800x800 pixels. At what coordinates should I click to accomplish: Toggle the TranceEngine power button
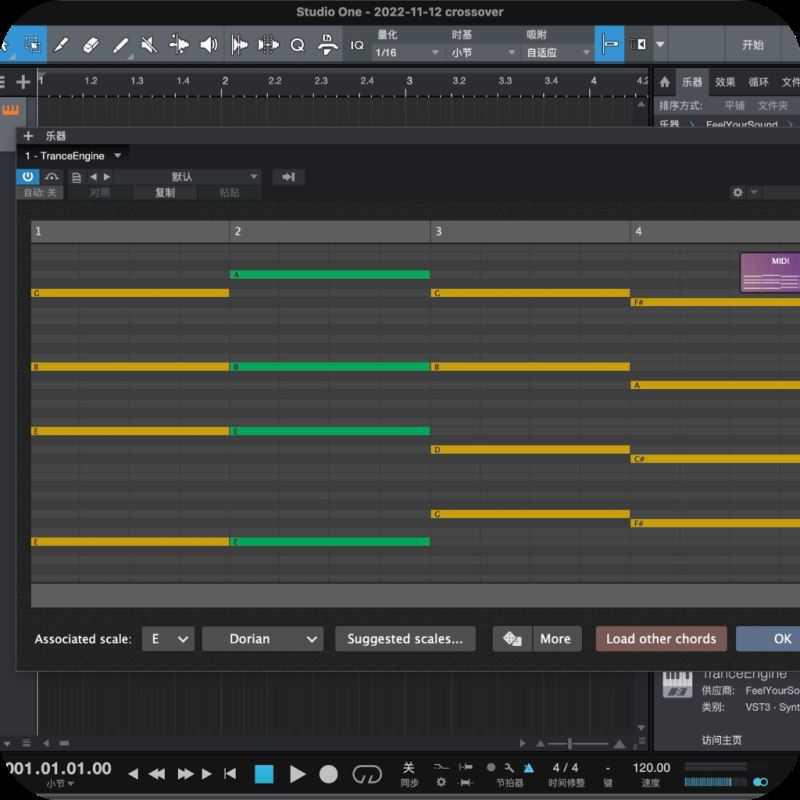(28, 177)
